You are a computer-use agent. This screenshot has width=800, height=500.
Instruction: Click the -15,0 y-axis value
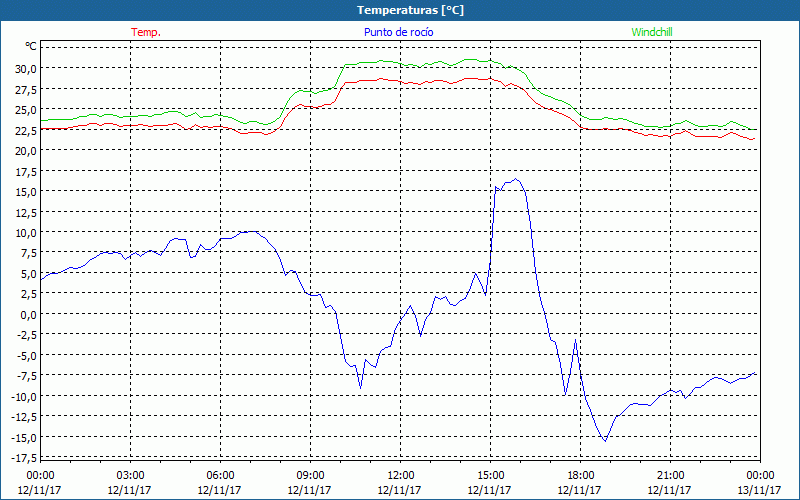[x=23, y=437]
